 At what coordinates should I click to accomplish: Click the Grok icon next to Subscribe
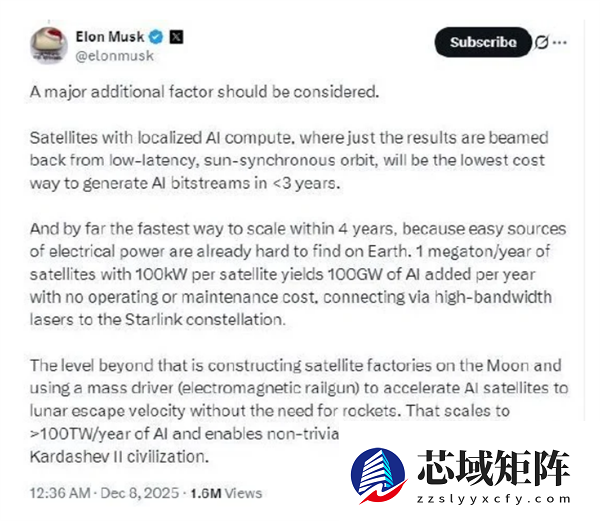pos(541,43)
